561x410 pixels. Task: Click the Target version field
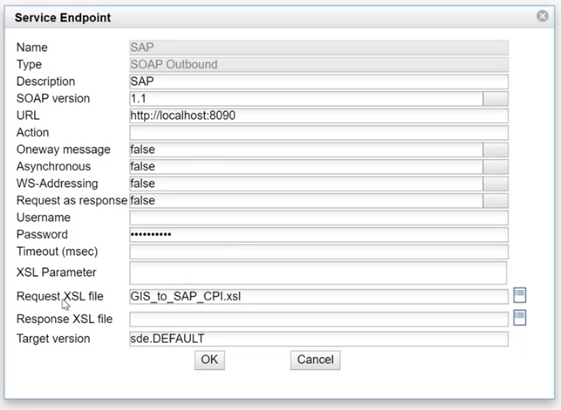[319, 339]
